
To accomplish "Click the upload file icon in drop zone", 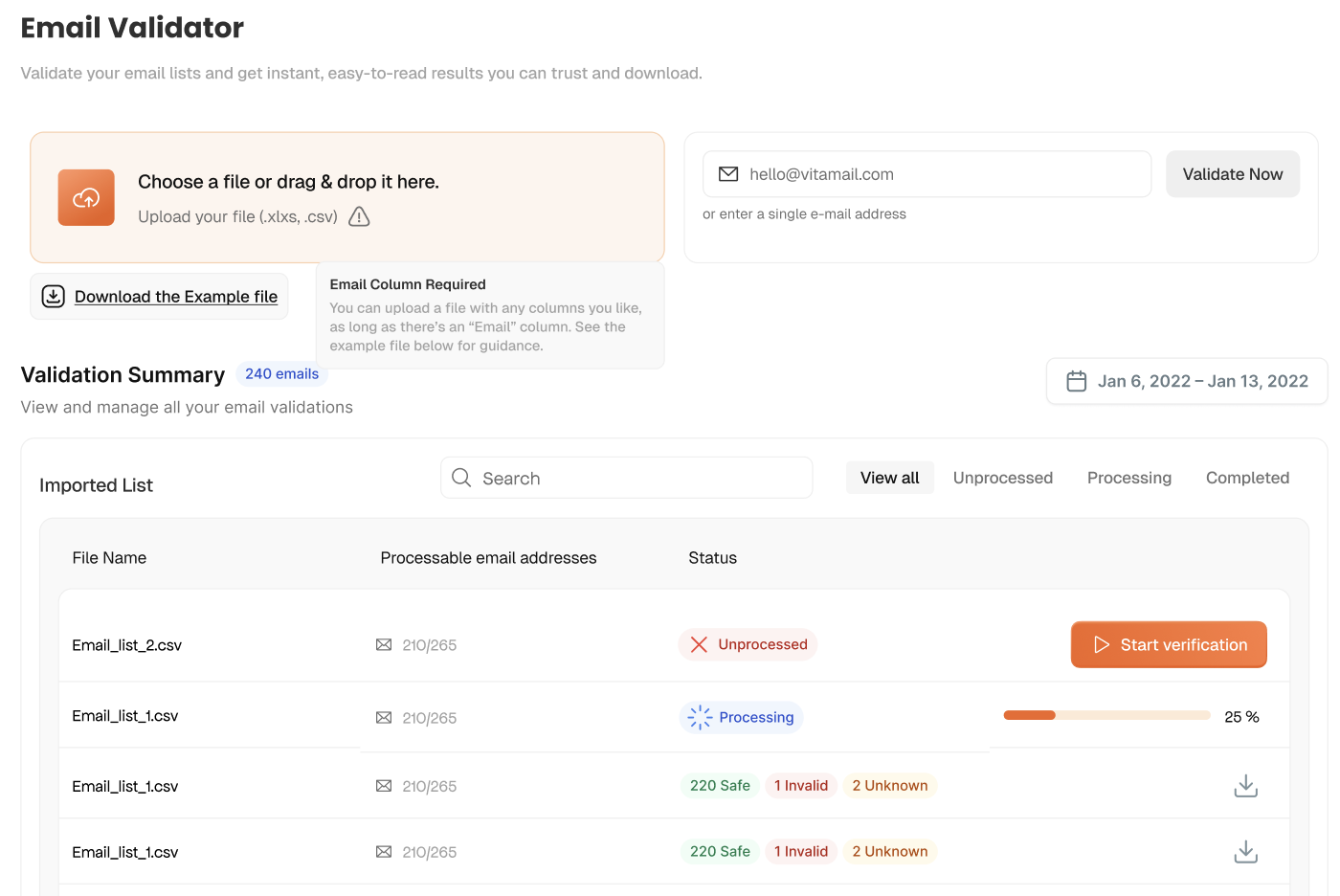I will 86,197.
